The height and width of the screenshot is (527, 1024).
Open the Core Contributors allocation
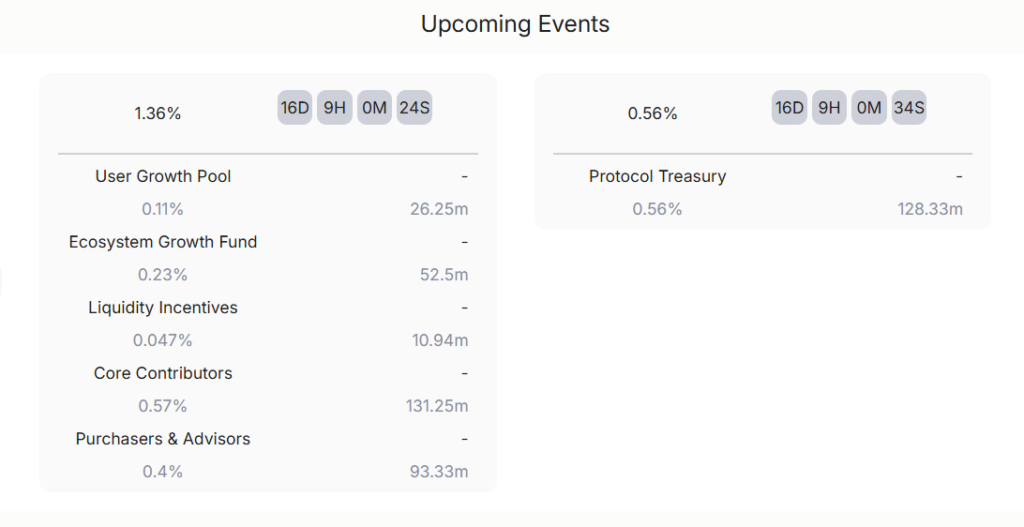(163, 373)
